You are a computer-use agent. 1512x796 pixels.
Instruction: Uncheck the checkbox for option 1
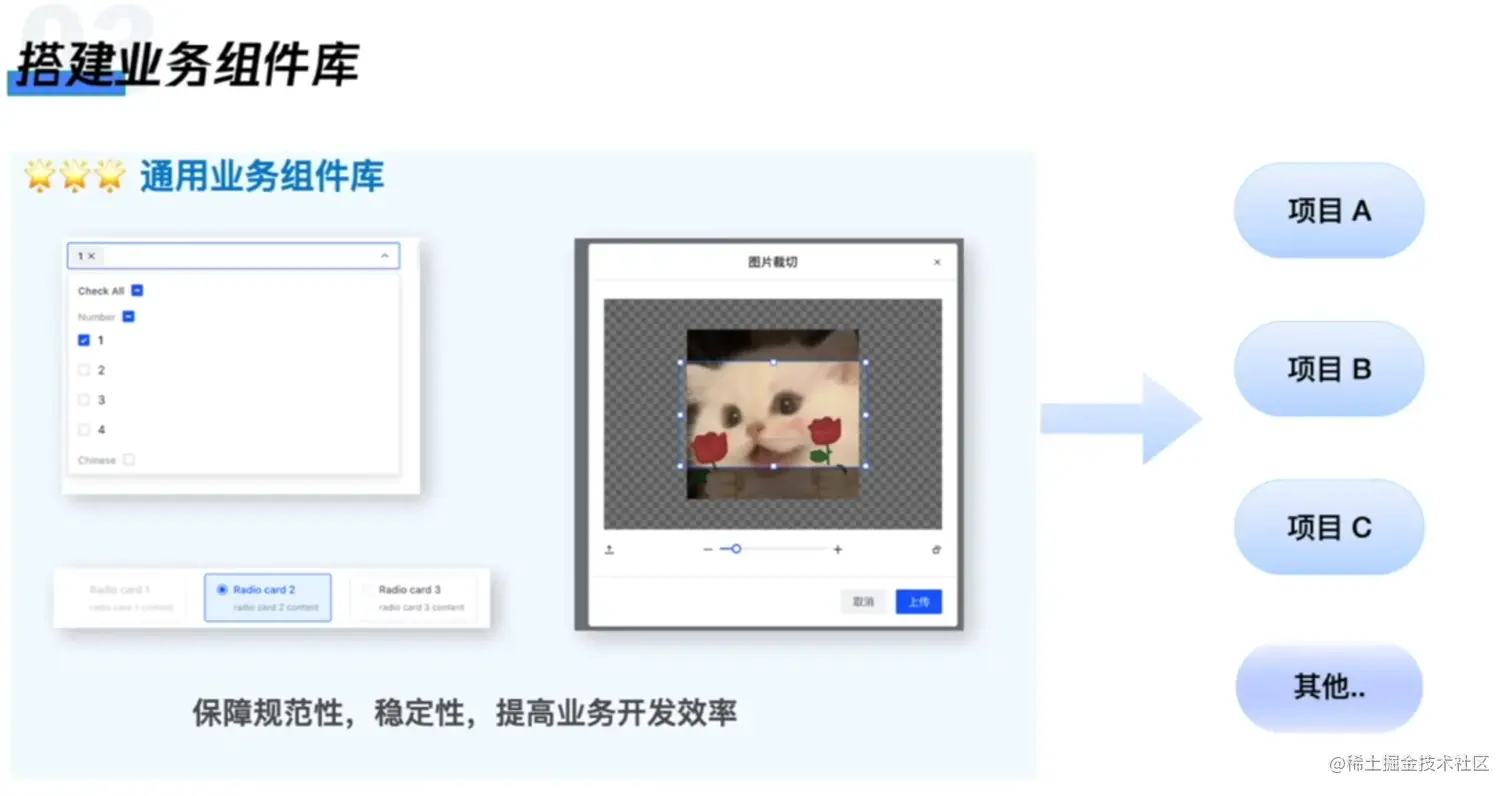(x=84, y=340)
